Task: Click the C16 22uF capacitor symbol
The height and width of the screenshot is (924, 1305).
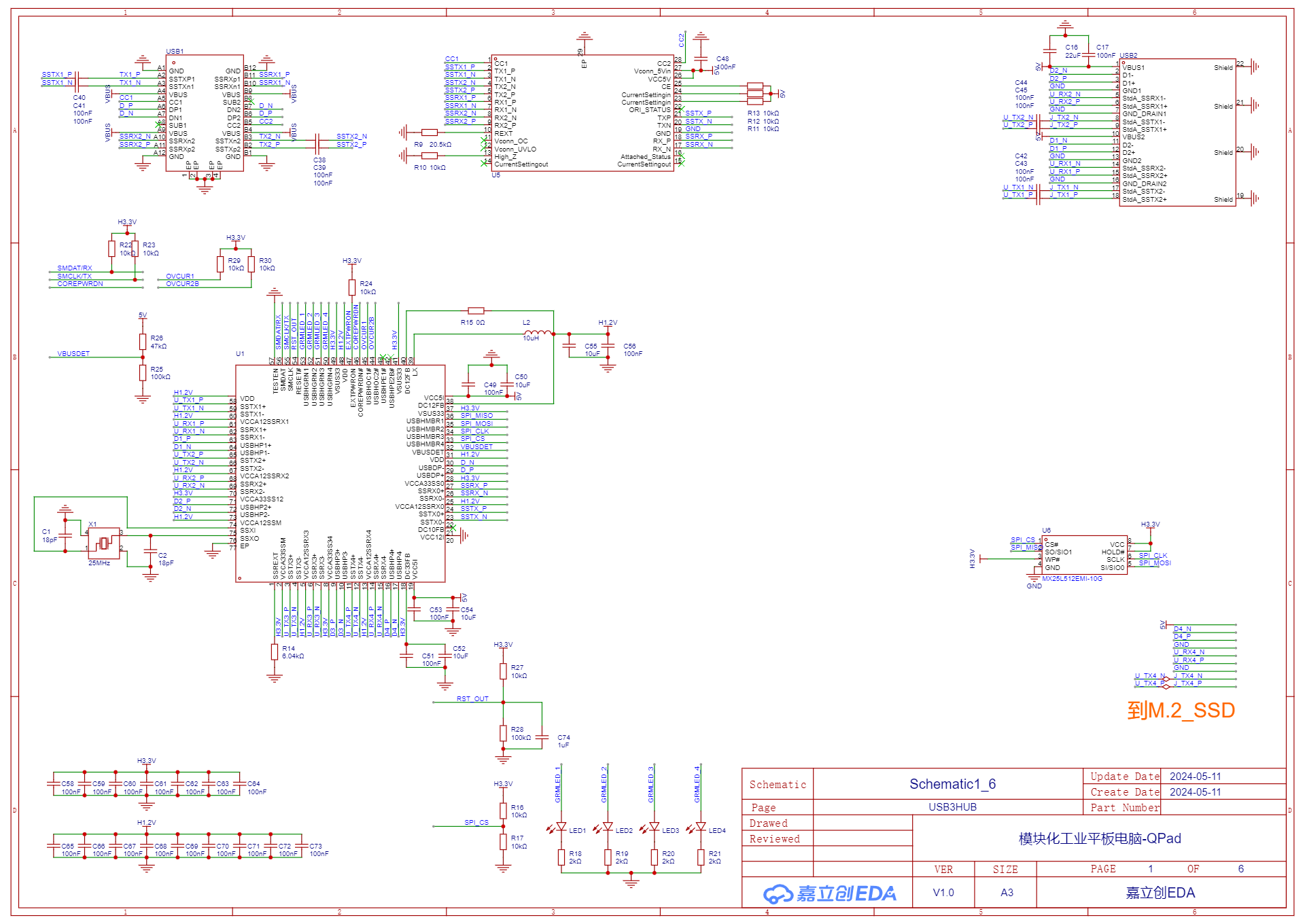Action: click(1050, 51)
